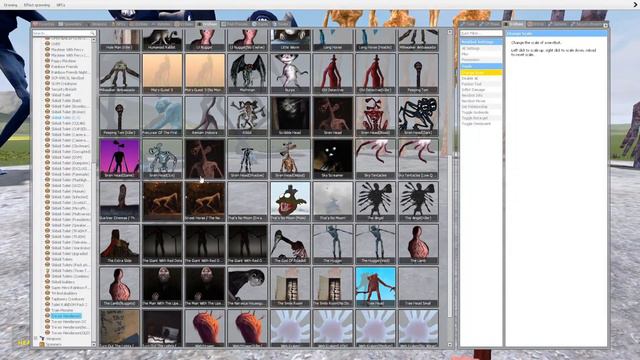Select the Peeping Tom spawn icon
This screenshot has width=640, height=360.
coord(418,73)
